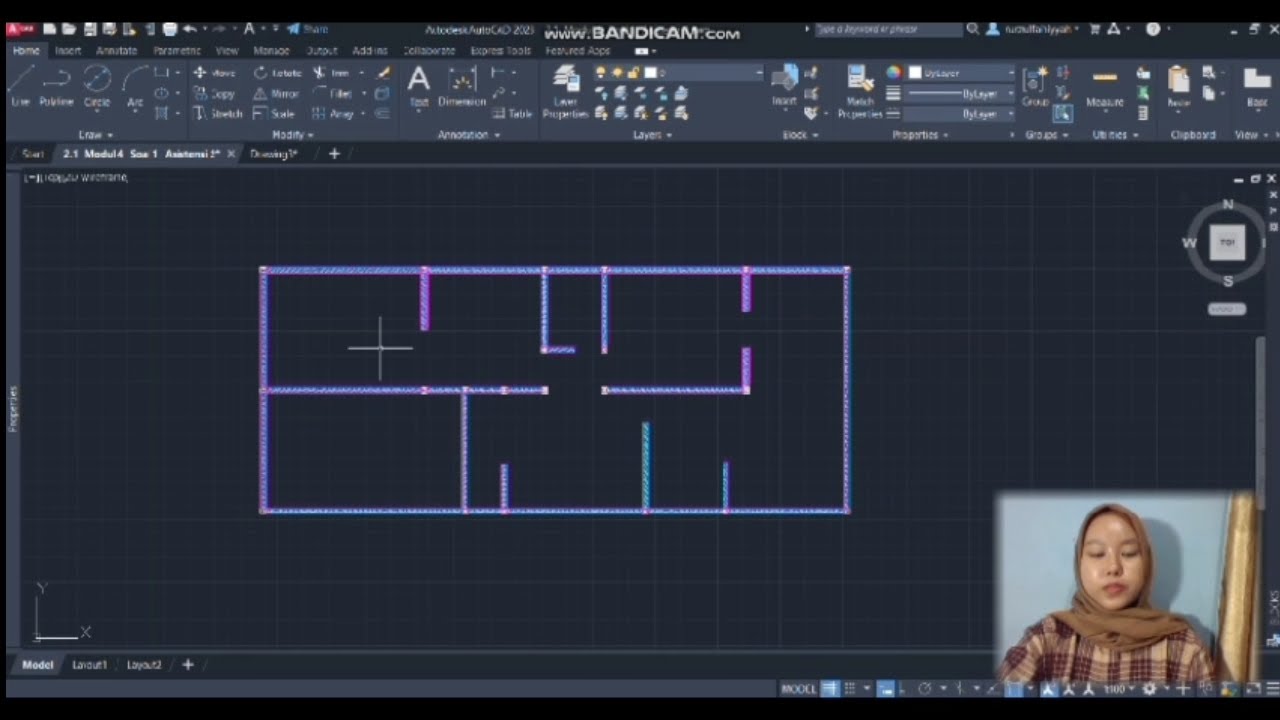
Task: Open the annotation scale 1:100 dropdown
Action: point(1120,689)
